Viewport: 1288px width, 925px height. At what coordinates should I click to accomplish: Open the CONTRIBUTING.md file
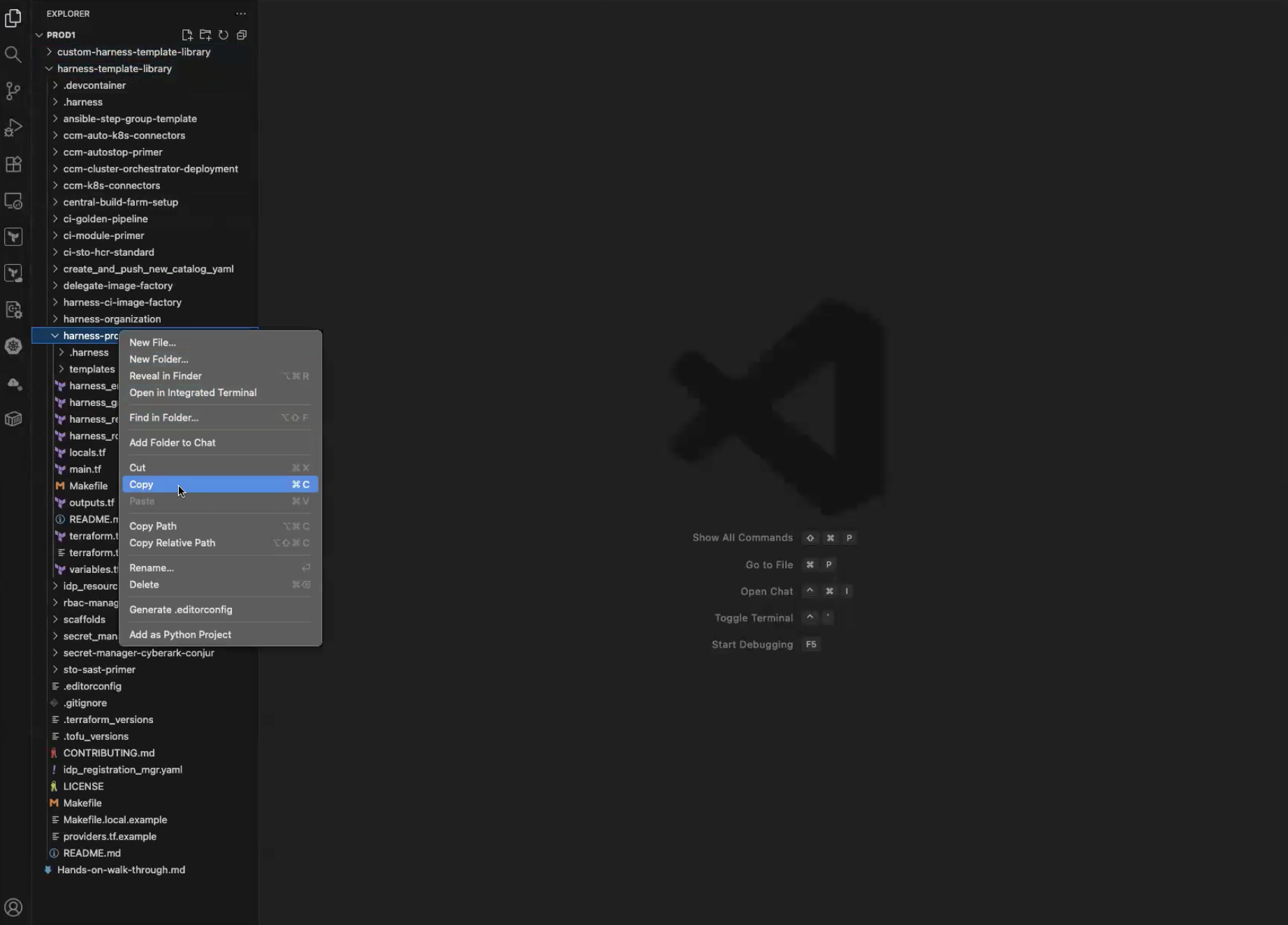(109, 753)
